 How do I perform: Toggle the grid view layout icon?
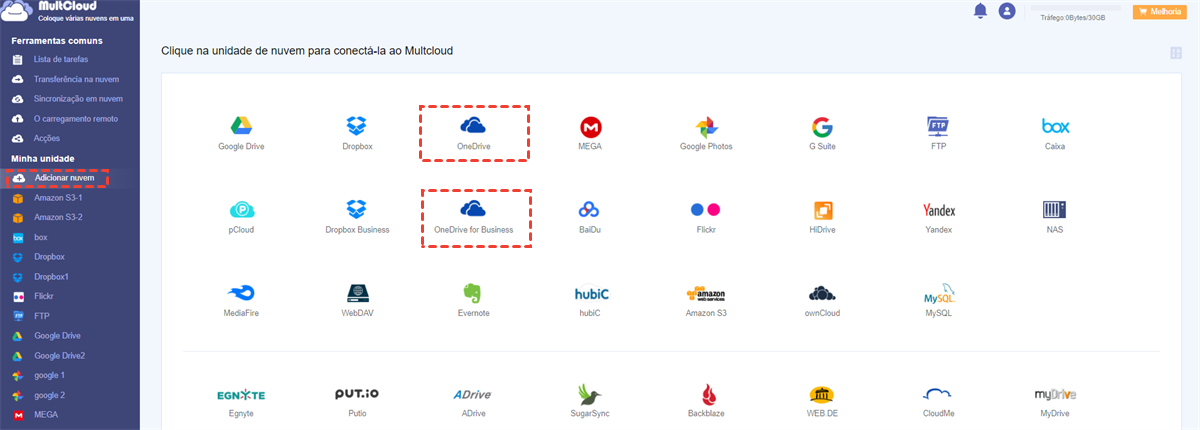point(1177,53)
